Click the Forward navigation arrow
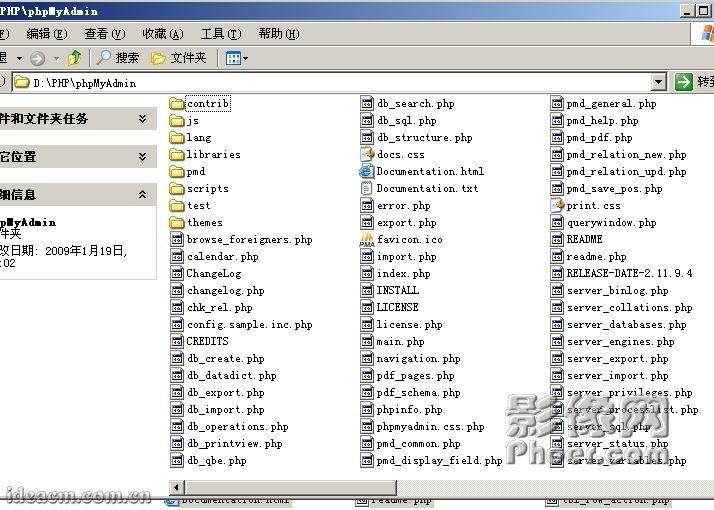Screen dimensions: 714x510 [38, 58]
